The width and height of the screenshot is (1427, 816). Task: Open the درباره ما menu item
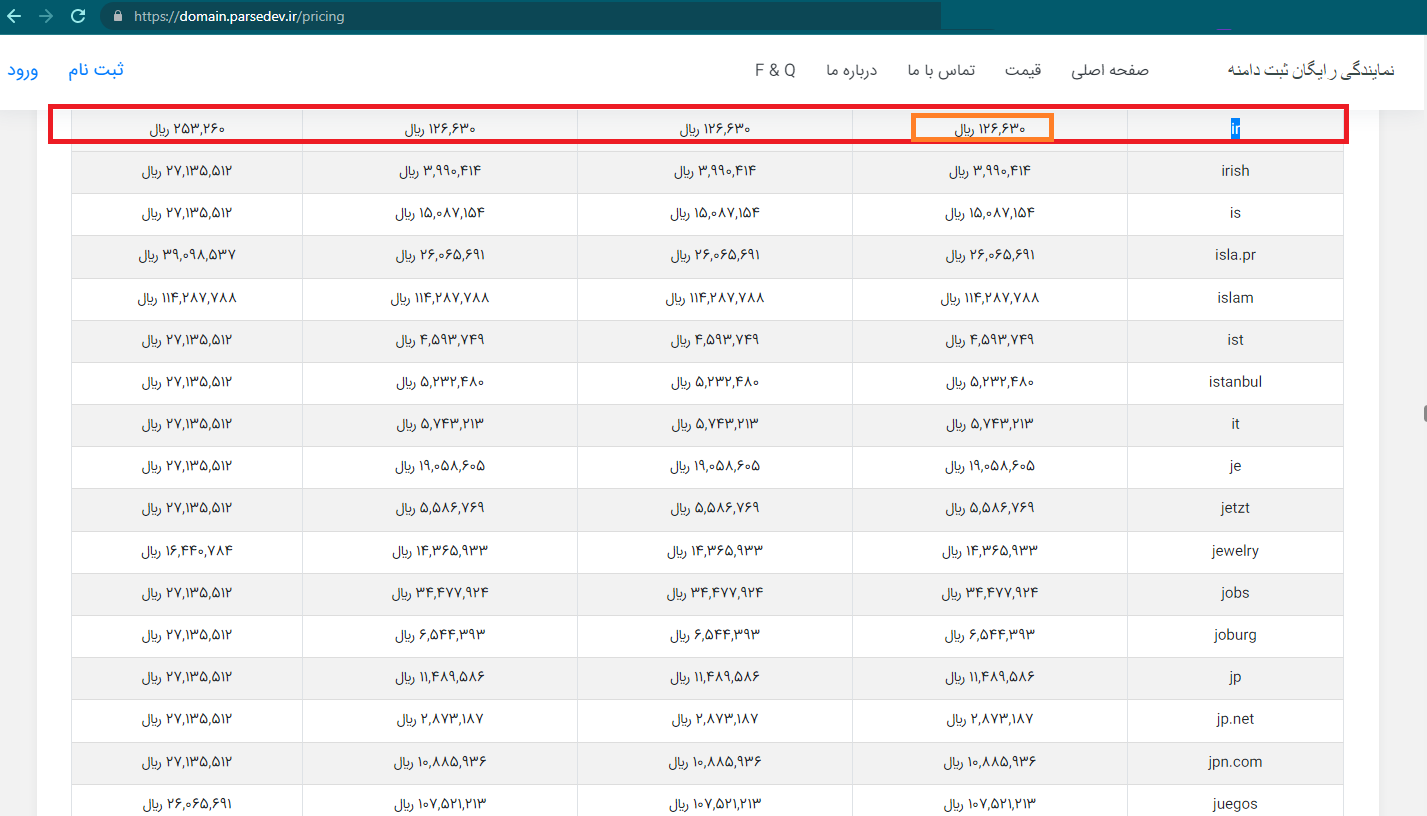[851, 70]
